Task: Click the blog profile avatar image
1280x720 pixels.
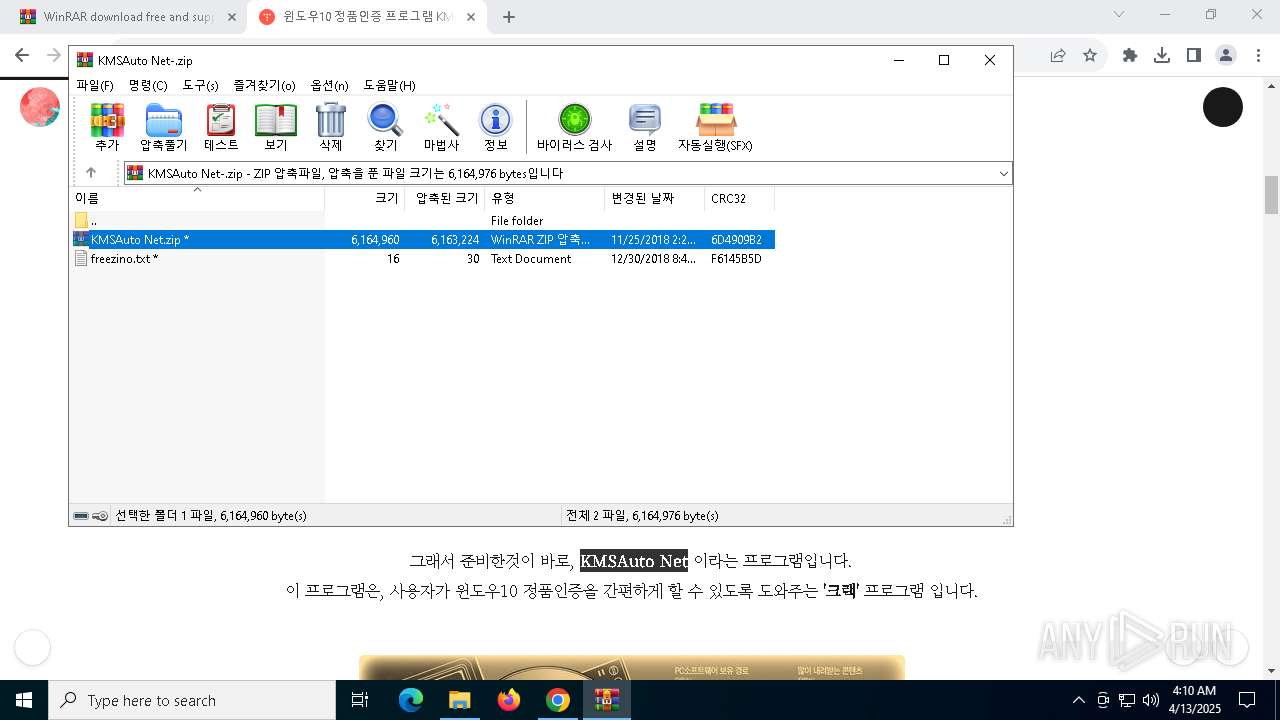Action: (x=40, y=107)
